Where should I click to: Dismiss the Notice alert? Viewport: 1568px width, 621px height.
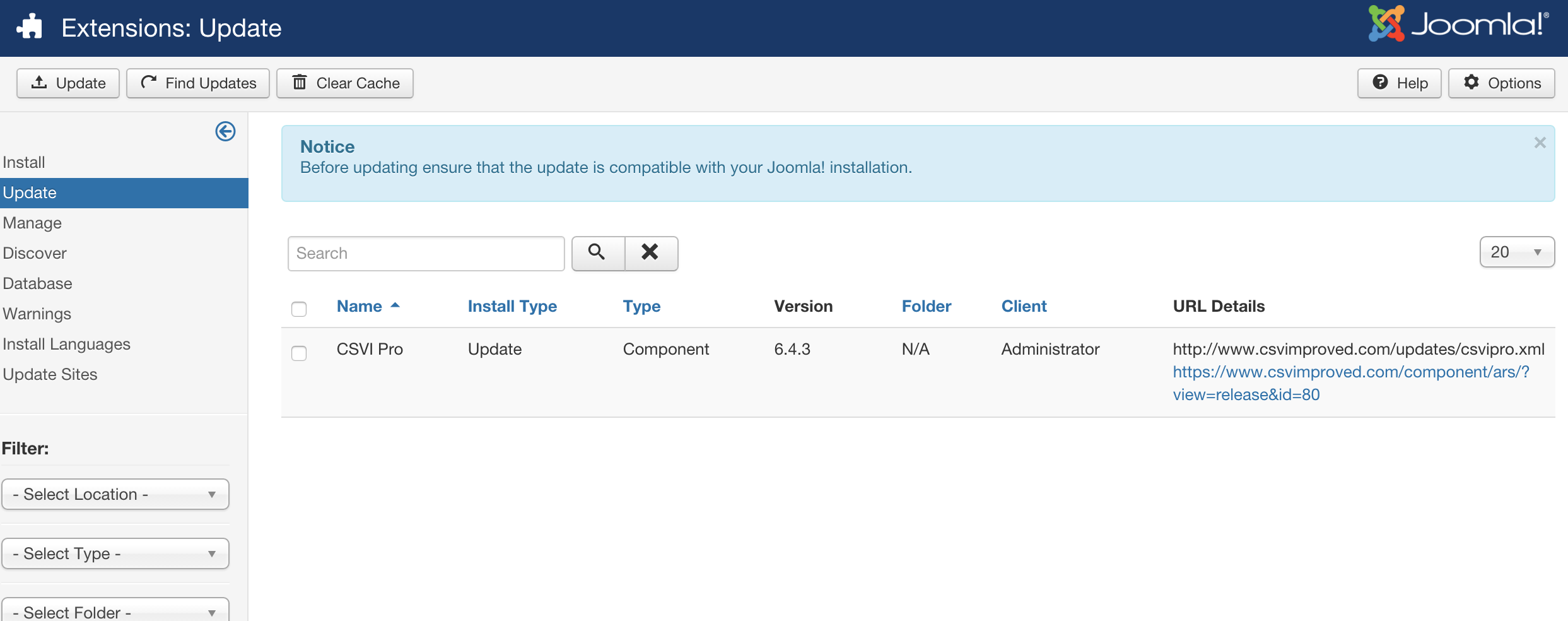[x=1540, y=143]
